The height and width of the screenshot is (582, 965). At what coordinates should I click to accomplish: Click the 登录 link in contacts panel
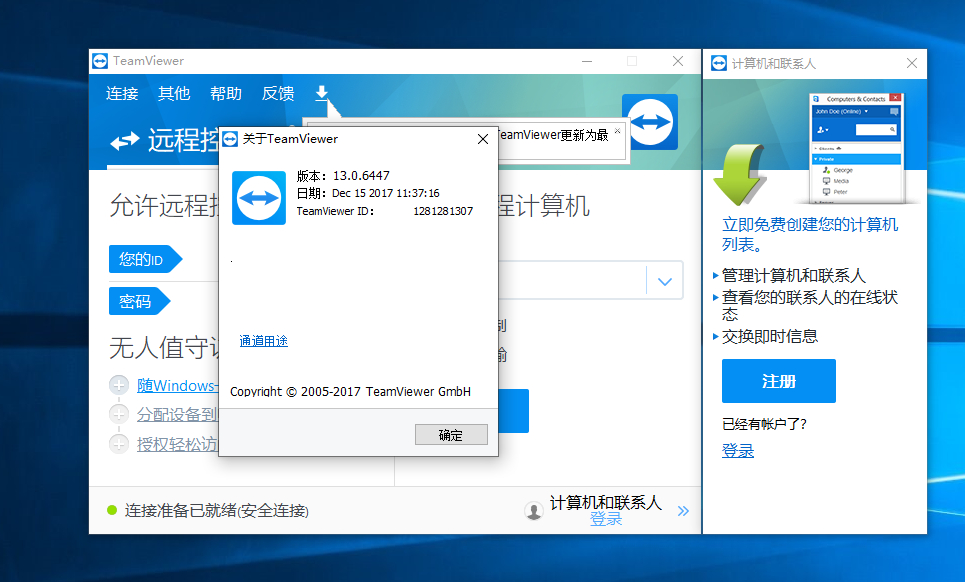point(738,451)
